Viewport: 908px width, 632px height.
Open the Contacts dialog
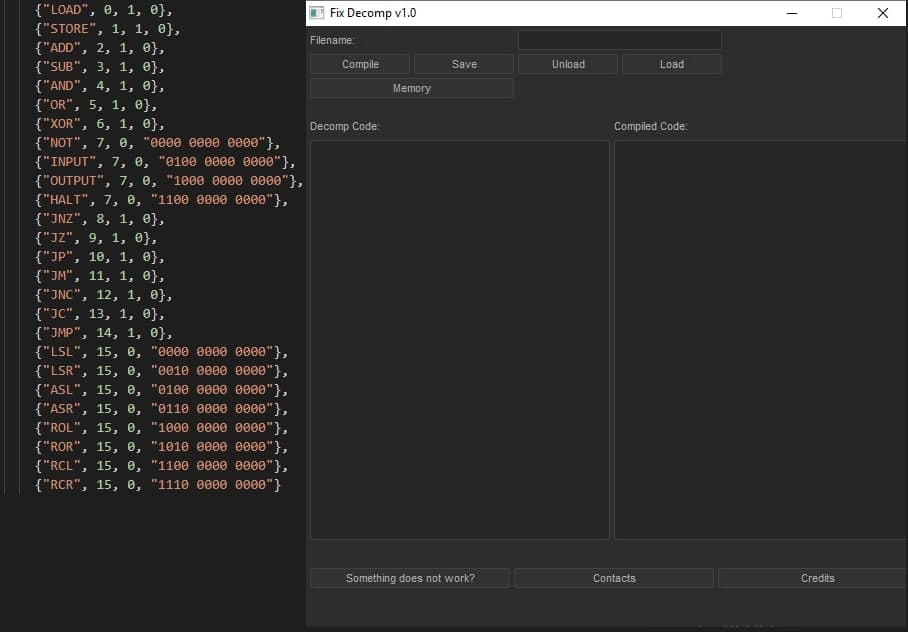tap(614, 578)
